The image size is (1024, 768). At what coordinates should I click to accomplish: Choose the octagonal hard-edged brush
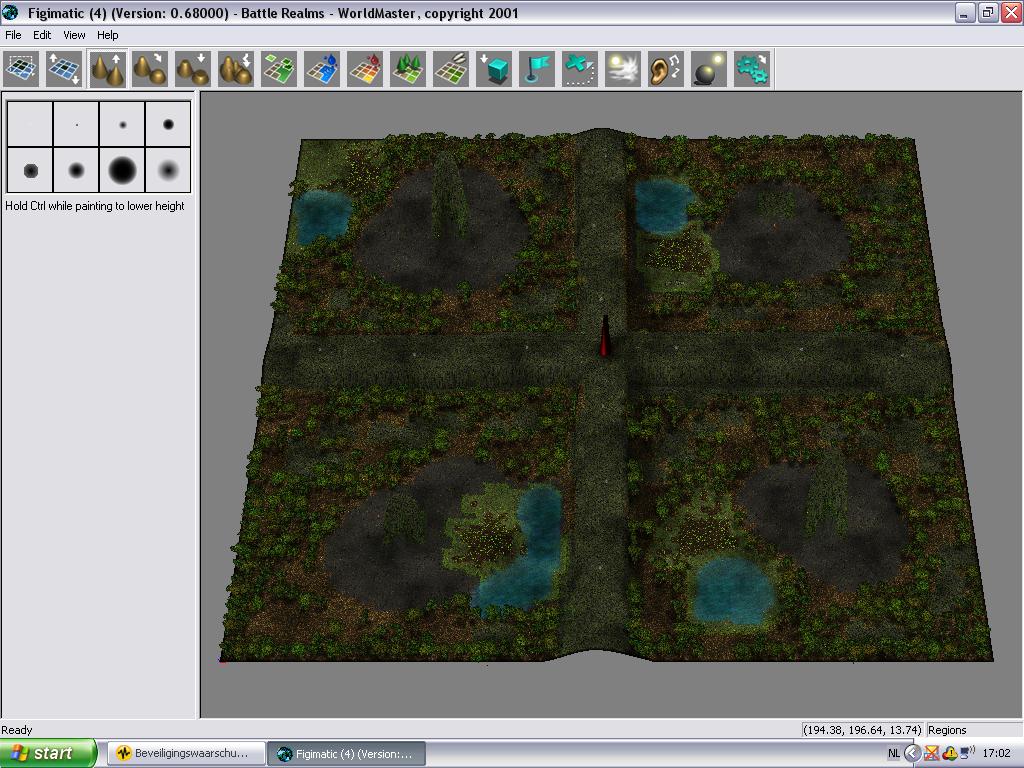(x=30, y=170)
